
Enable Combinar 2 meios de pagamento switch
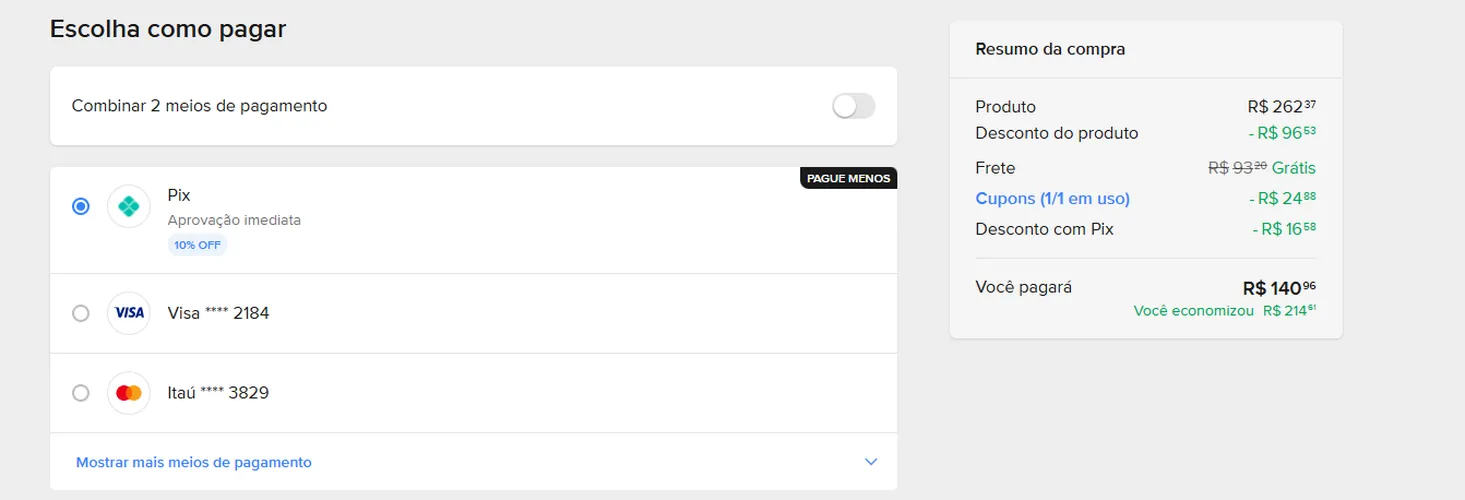tap(854, 106)
